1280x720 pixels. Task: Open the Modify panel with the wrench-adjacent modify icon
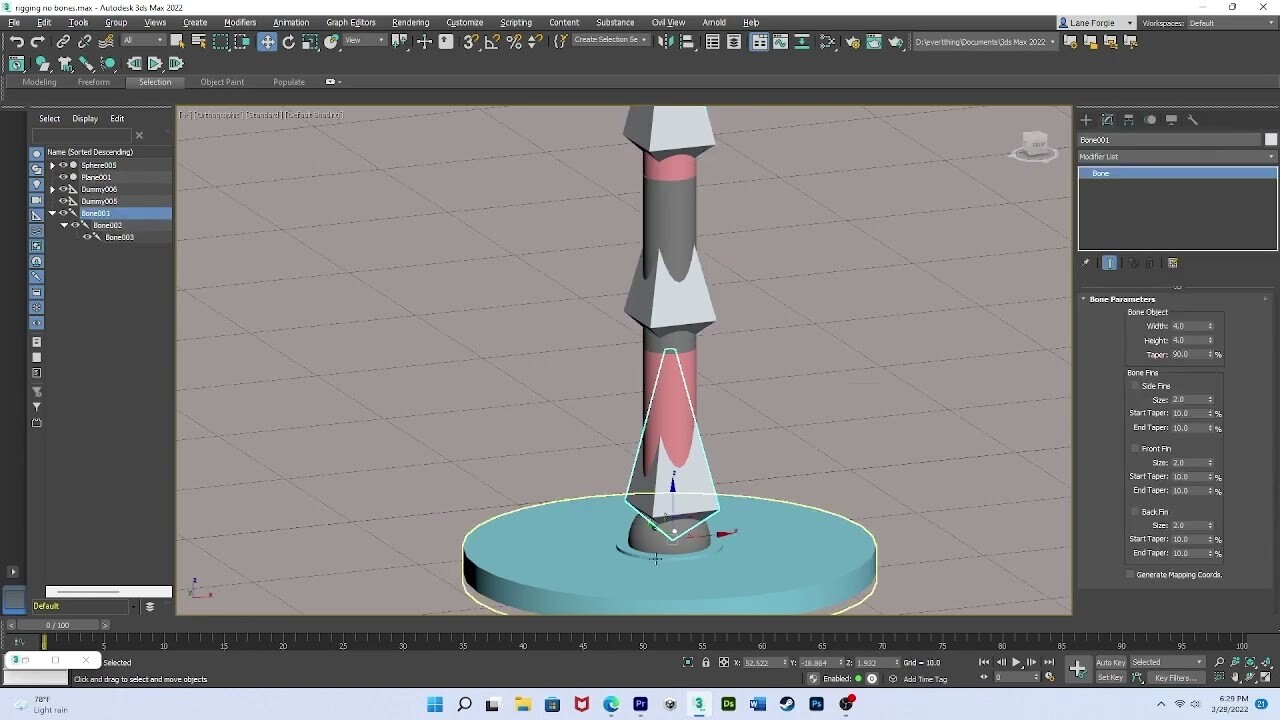(1107, 119)
